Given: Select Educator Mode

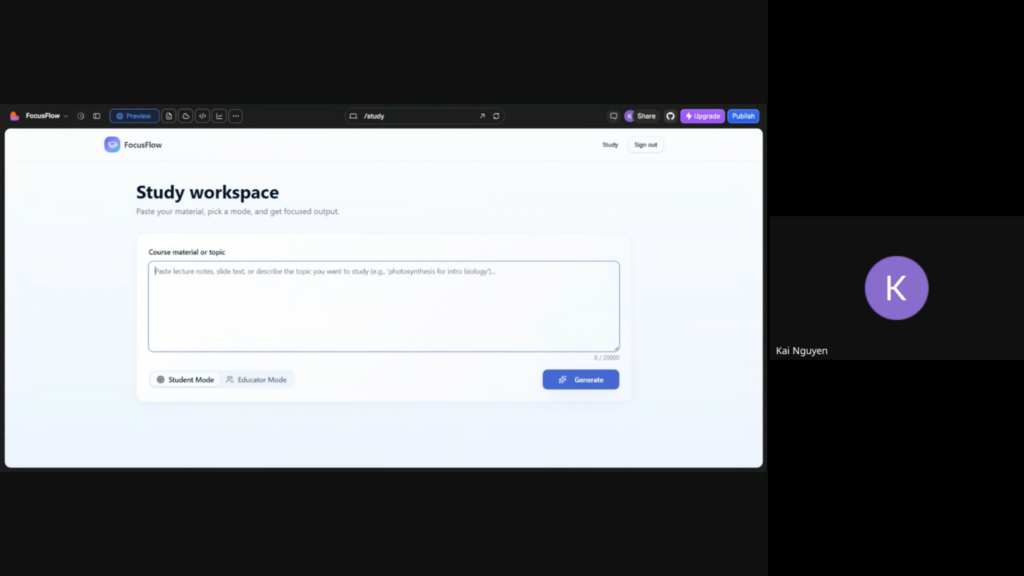Looking at the screenshot, I should tap(257, 379).
